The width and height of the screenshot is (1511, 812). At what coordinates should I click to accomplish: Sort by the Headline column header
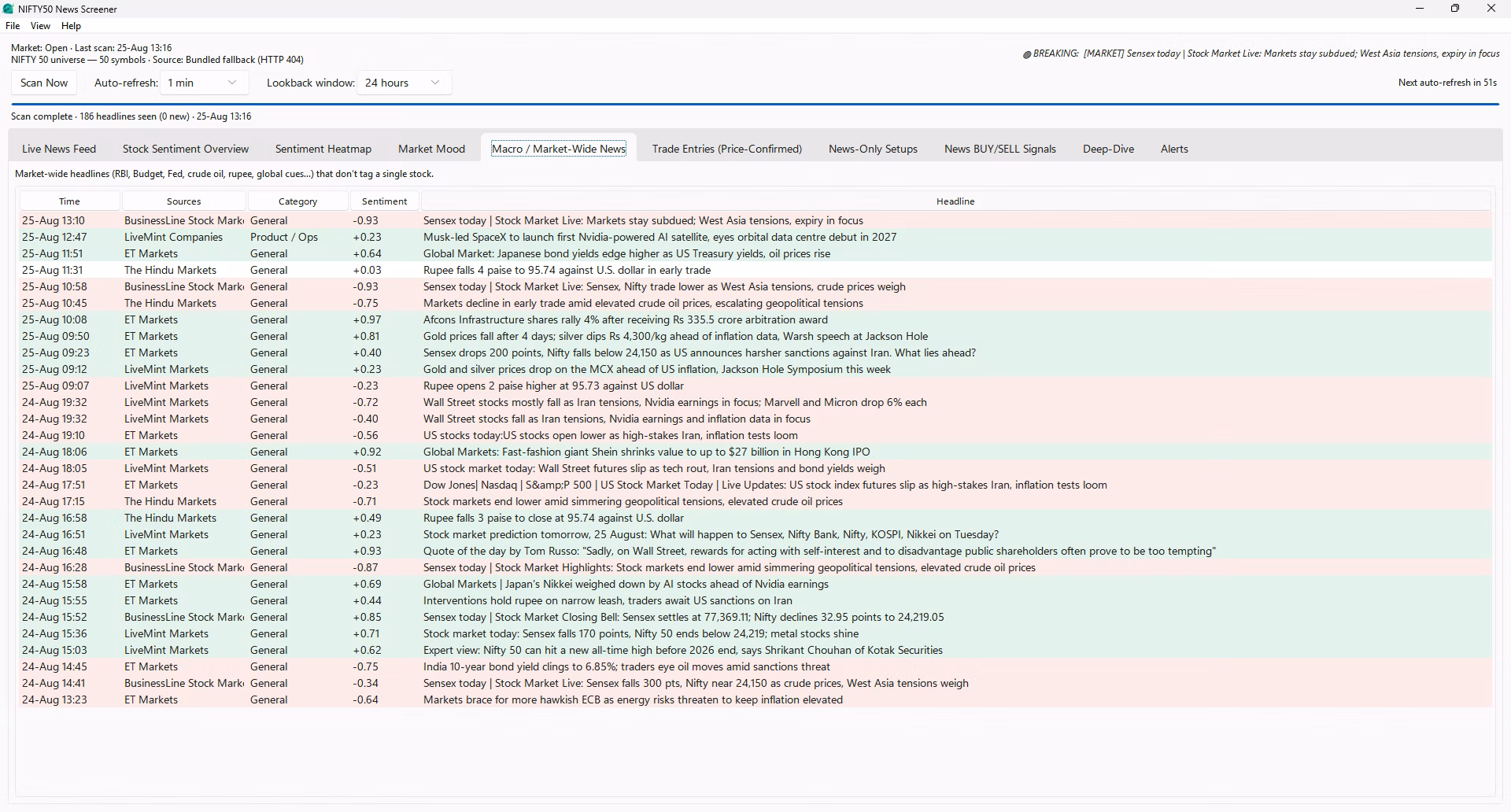(955, 201)
